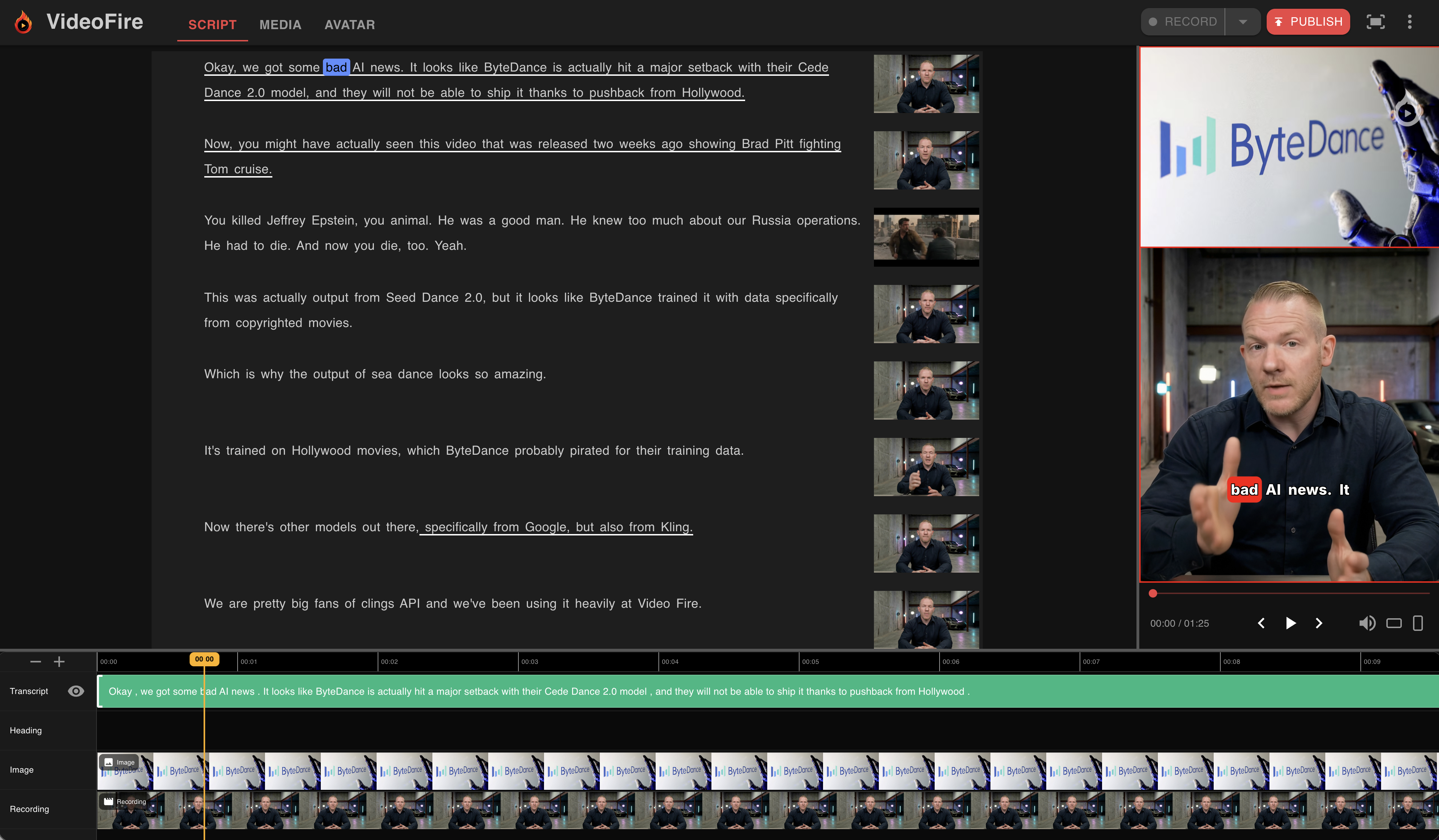Click the 00:09 mark on timeline ruler
1439x840 pixels.
pos(1372,662)
